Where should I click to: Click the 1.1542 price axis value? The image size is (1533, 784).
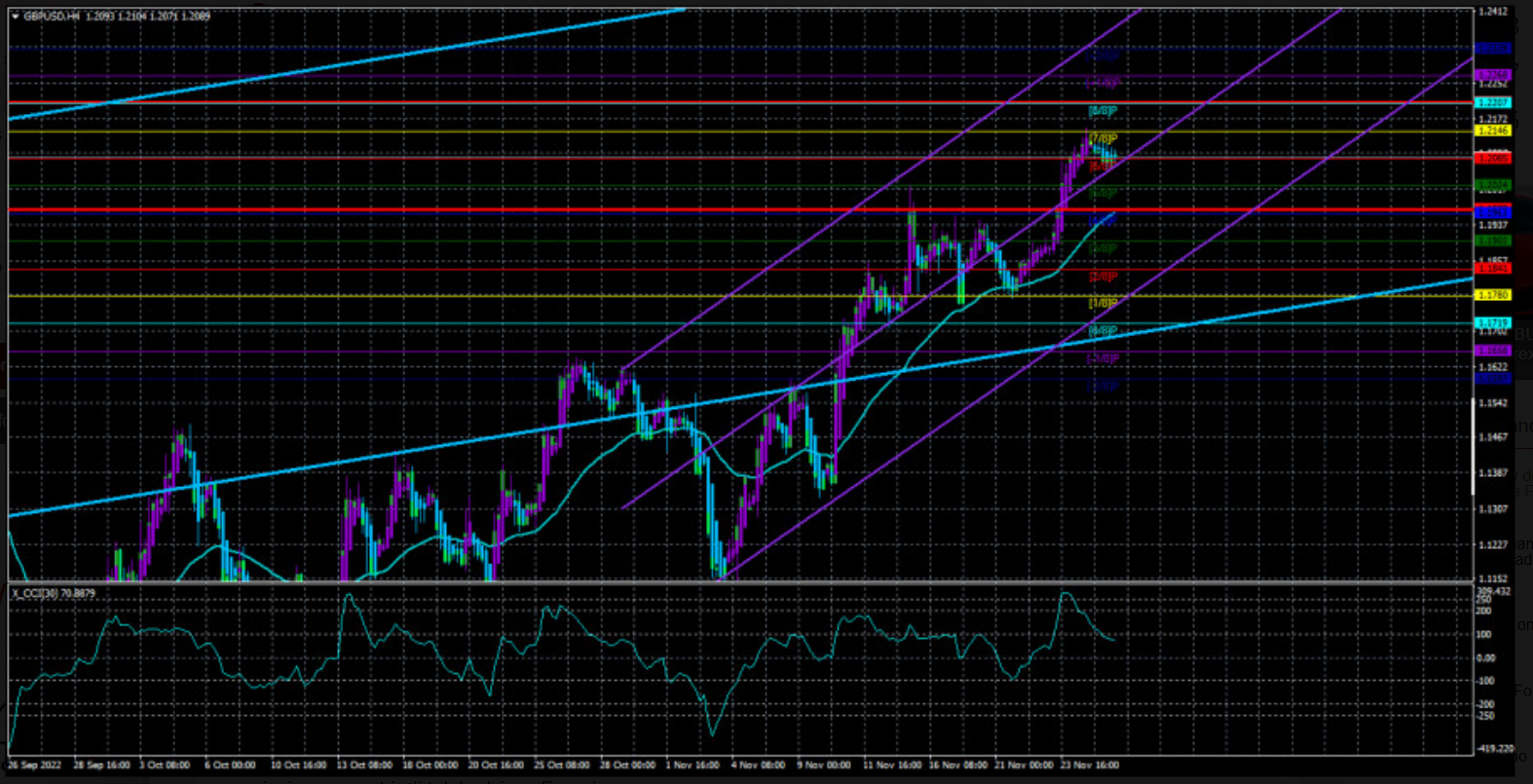click(1493, 403)
